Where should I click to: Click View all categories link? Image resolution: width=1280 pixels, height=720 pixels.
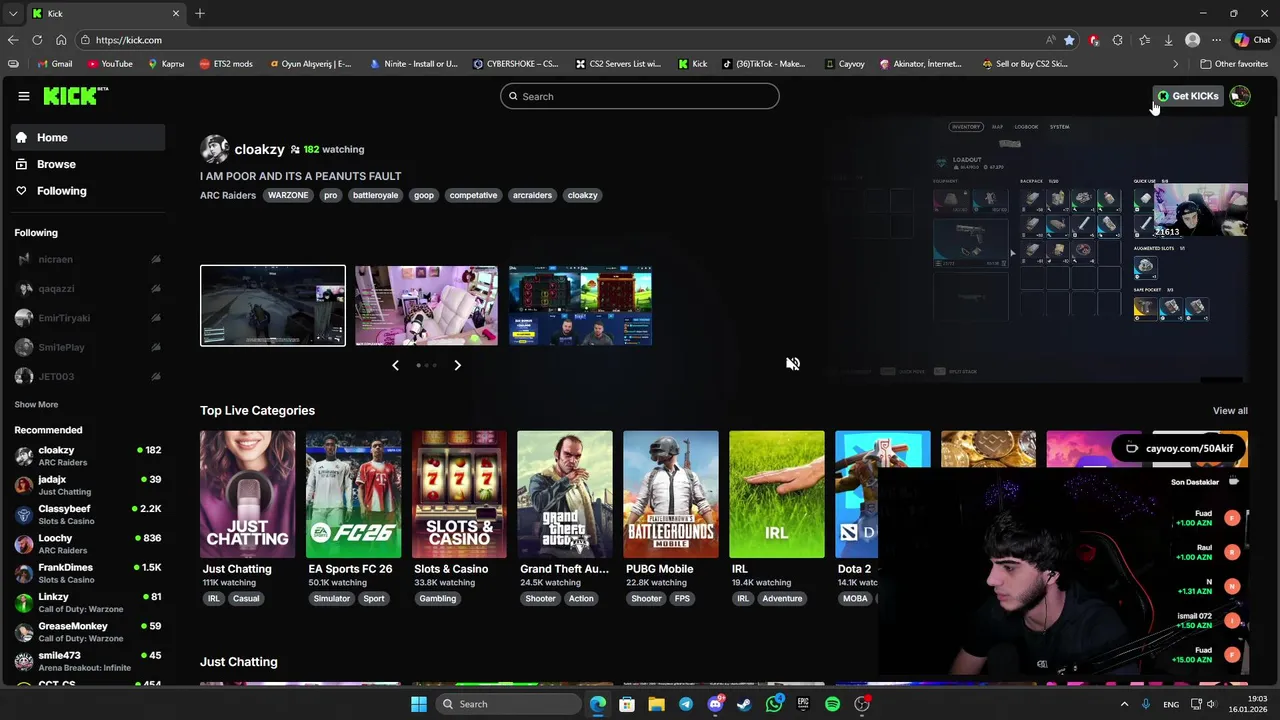click(1230, 411)
